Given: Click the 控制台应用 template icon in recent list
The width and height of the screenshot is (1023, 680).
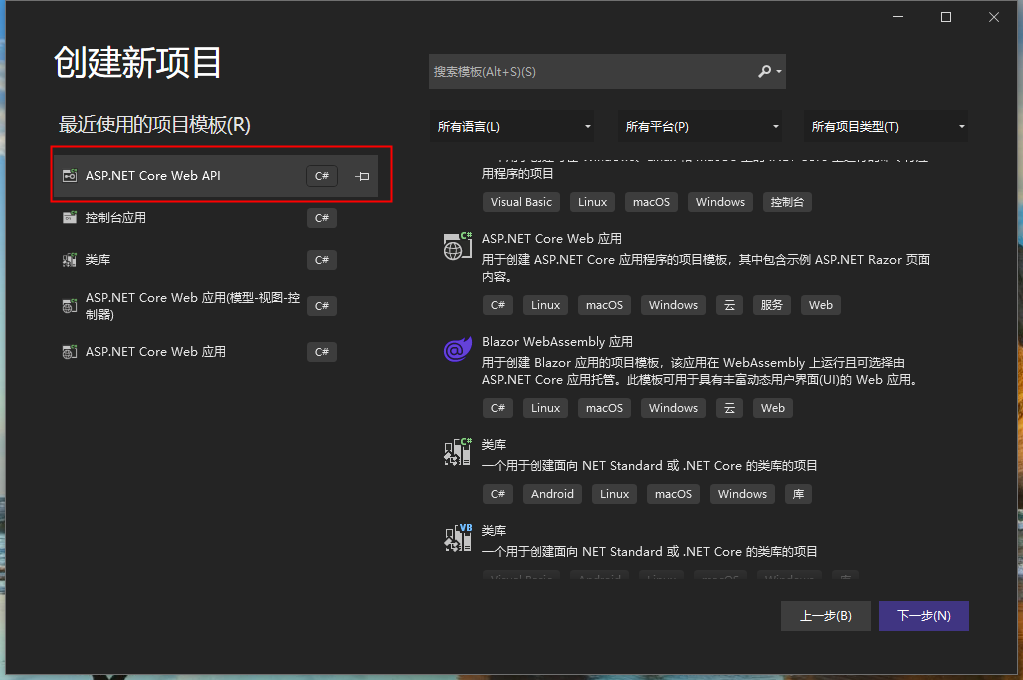Looking at the screenshot, I should click(x=70, y=218).
